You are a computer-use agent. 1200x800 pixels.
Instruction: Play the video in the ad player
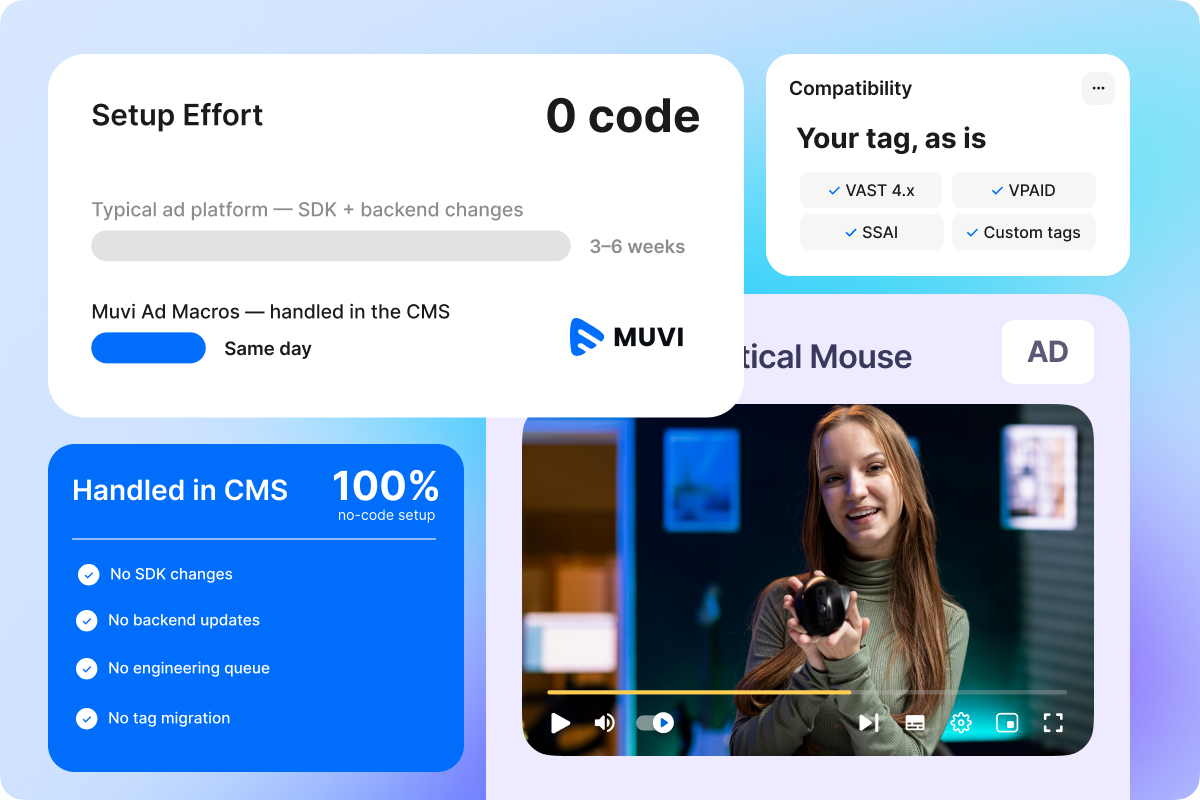pyautogui.click(x=560, y=722)
